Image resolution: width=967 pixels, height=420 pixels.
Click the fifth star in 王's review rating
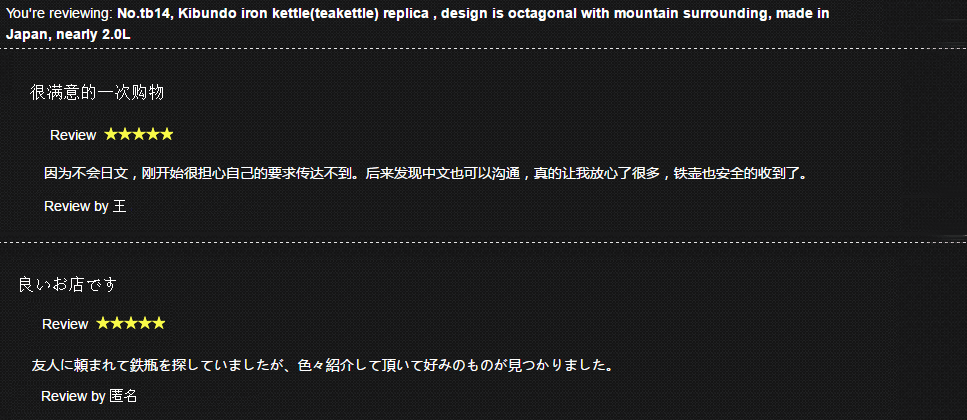(x=167, y=134)
